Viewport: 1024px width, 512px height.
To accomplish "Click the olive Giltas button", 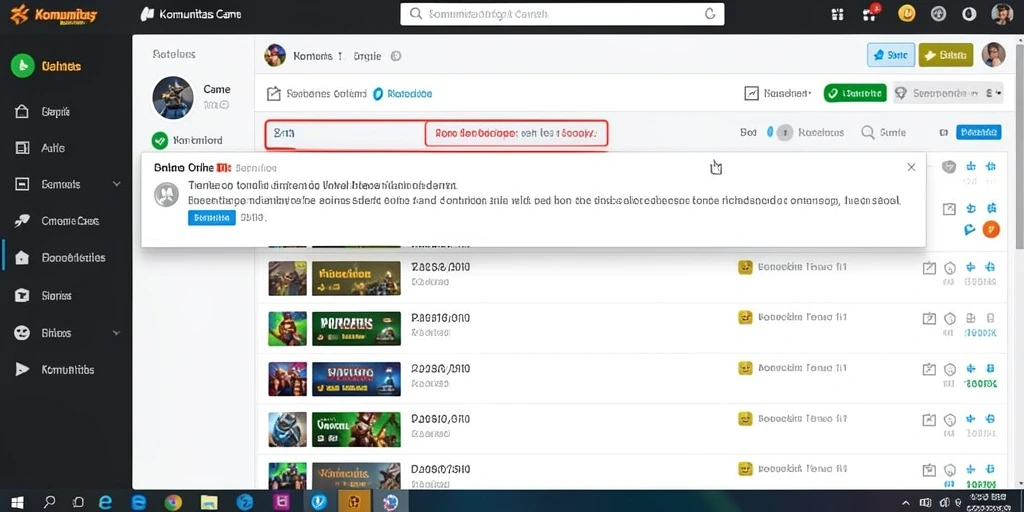I will coord(946,56).
